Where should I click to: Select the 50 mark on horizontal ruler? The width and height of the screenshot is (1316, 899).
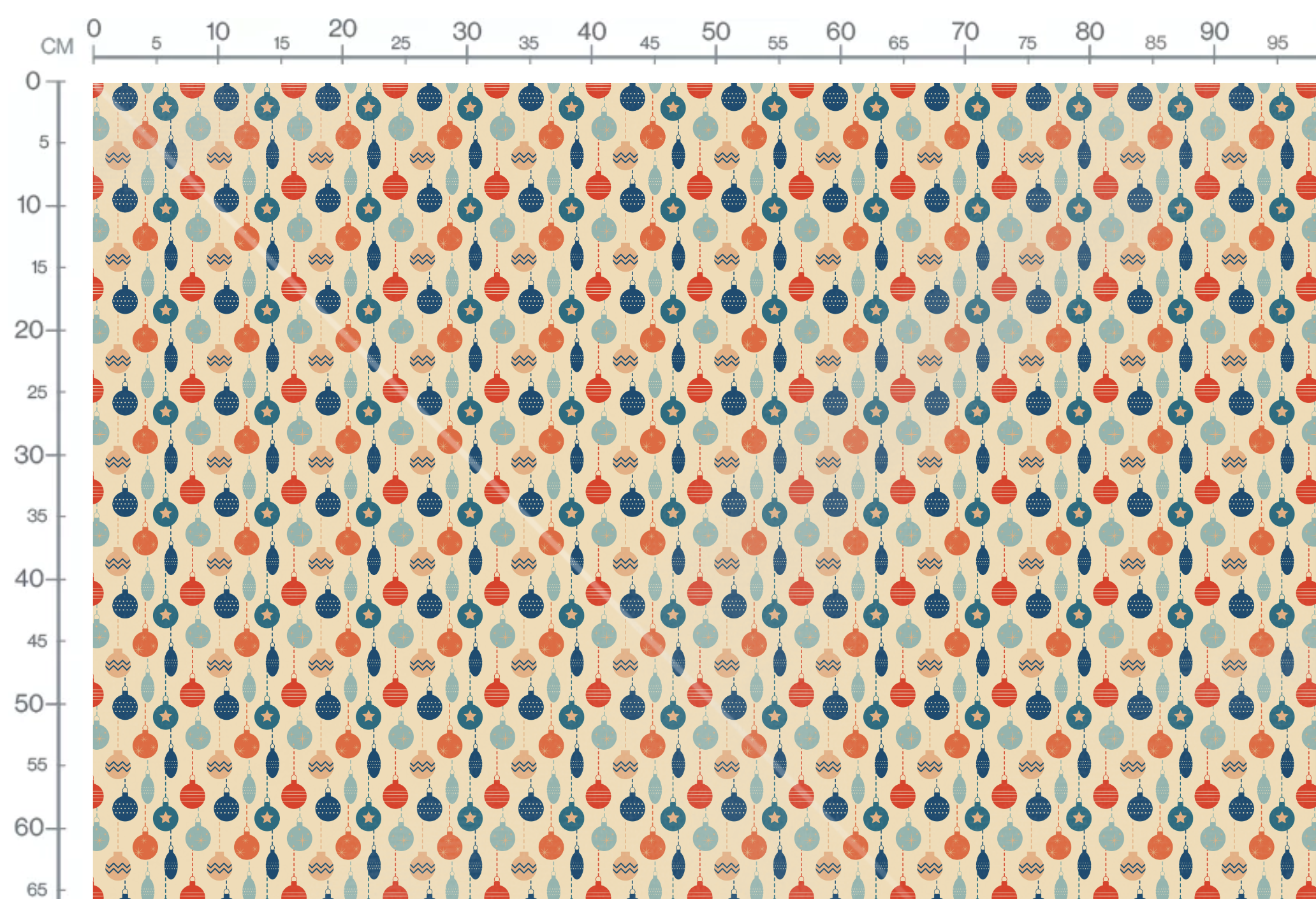(716, 31)
